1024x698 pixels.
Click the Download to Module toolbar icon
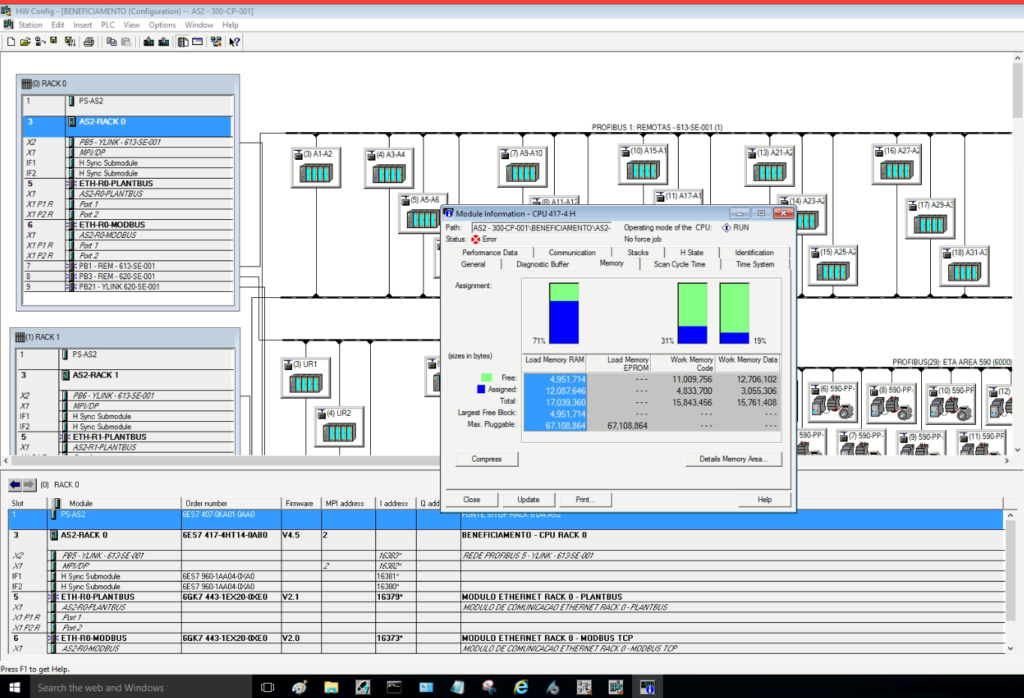pyautogui.click(x=149, y=42)
